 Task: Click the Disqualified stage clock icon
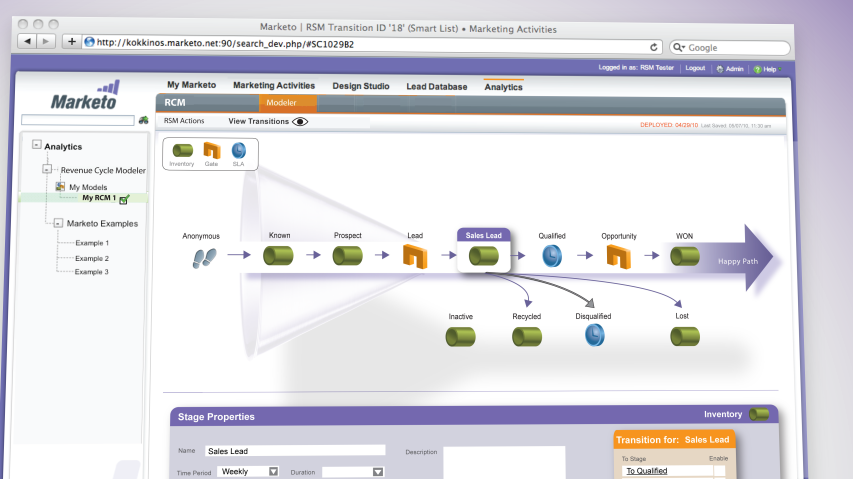coord(593,335)
